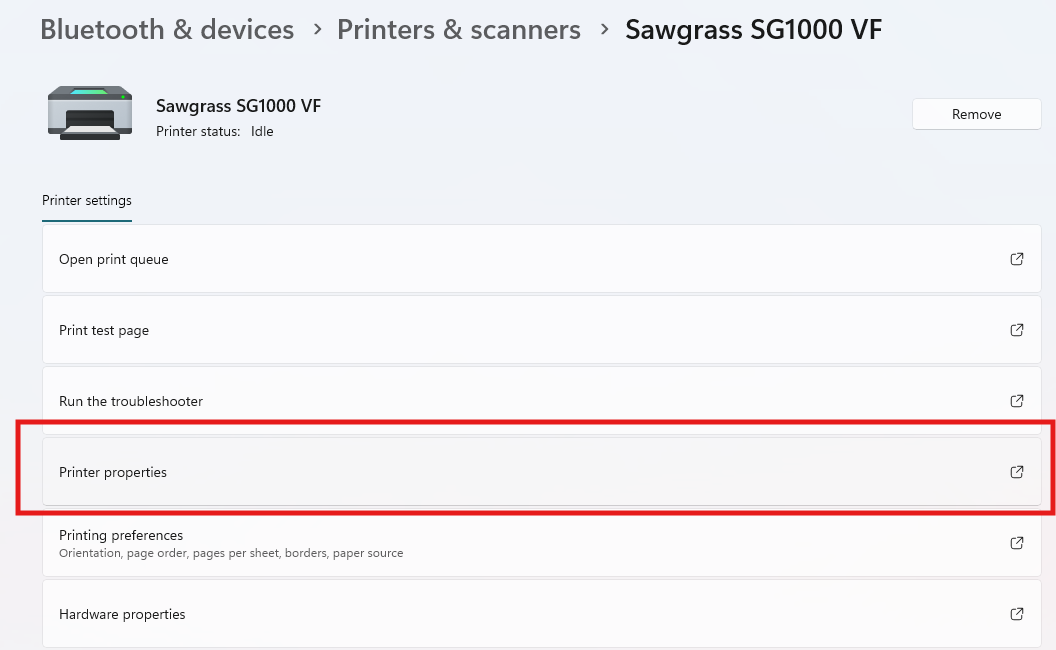Click the pop-out icon beside Hardware properties
This screenshot has height=650, width=1056.
pos(1017,614)
